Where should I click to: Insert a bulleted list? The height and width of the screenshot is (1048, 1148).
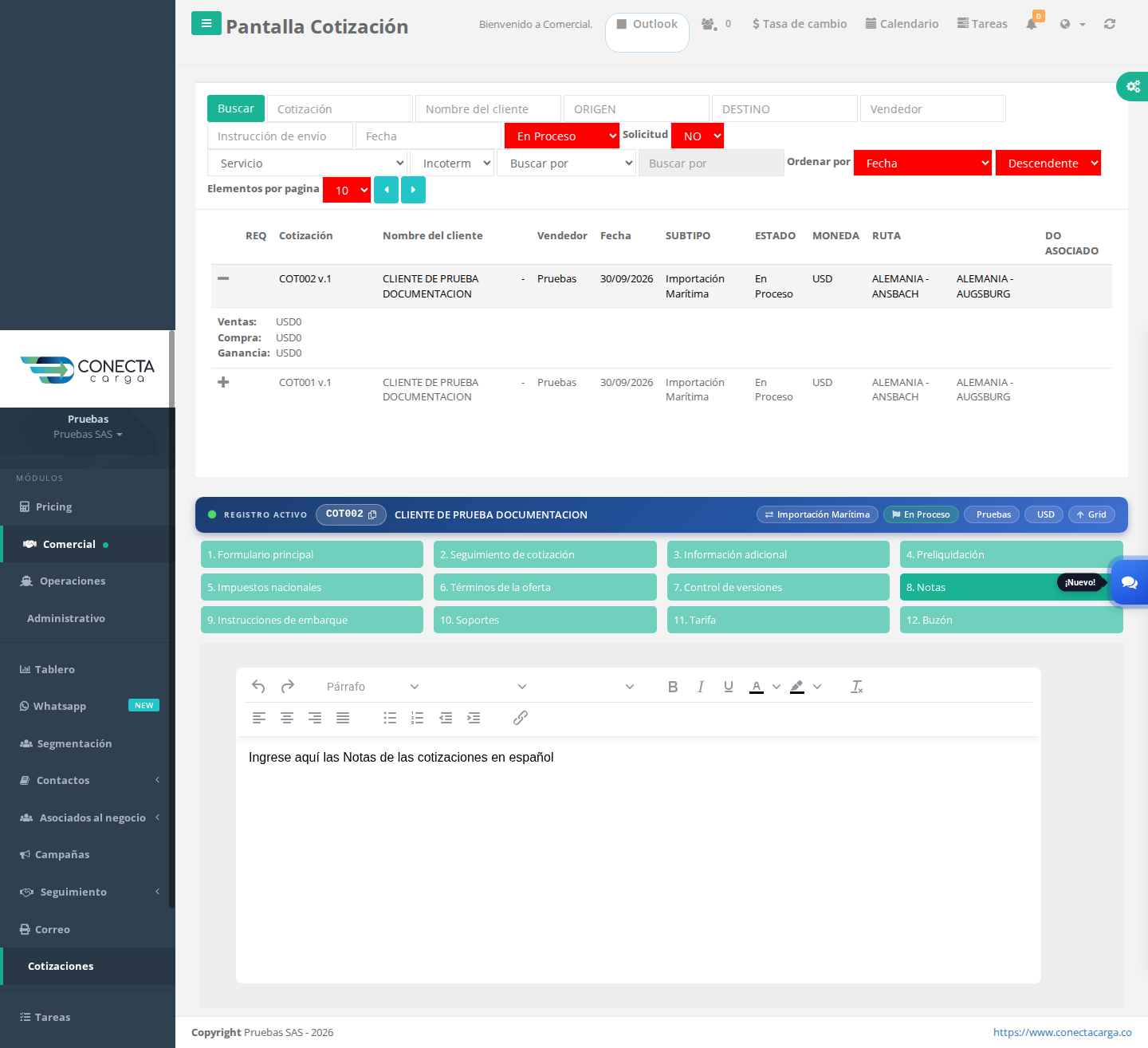(x=390, y=718)
